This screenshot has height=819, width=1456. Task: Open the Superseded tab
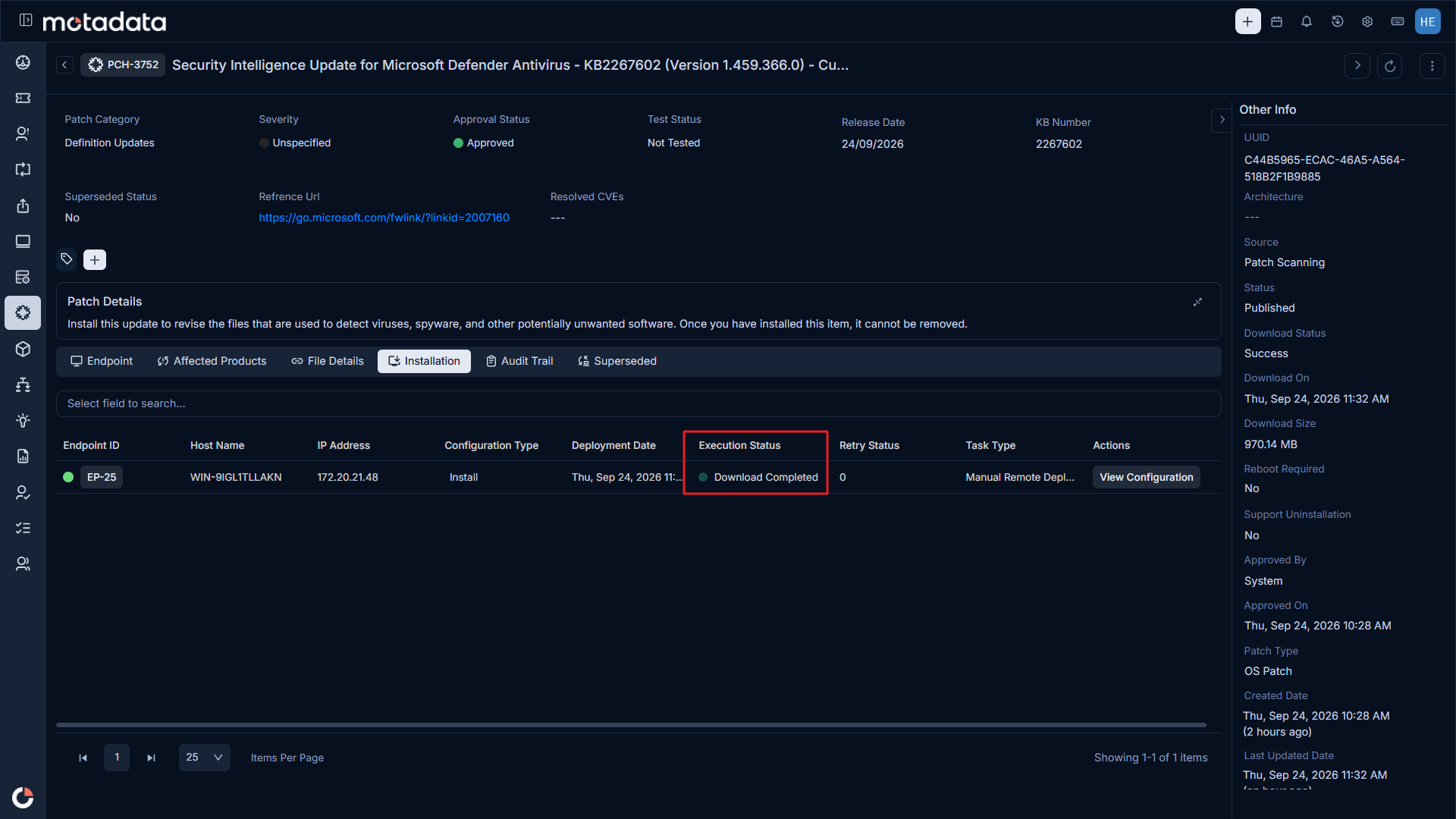point(617,361)
